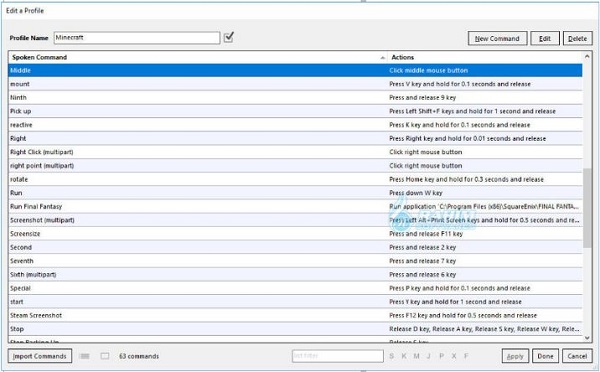Click the profile options checkmark icon beside Profile Name
This screenshot has height=372, width=600.
tap(228, 37)
